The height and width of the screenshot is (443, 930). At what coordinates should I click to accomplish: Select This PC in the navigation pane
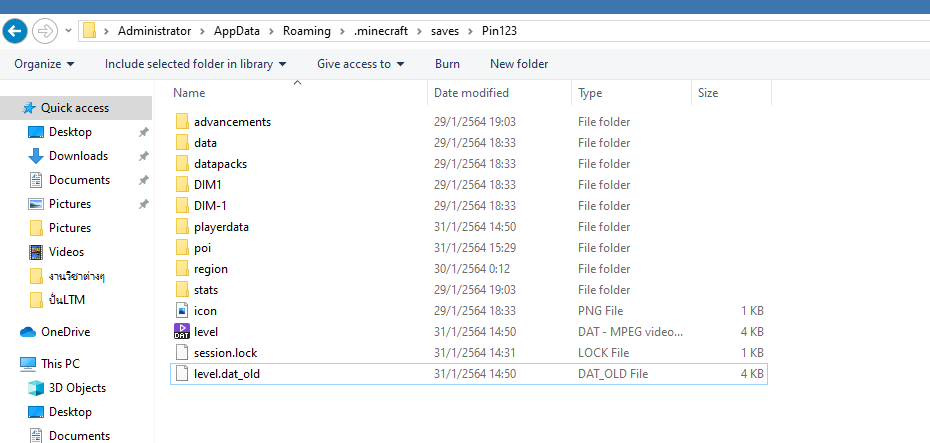(x=60, y=364)
